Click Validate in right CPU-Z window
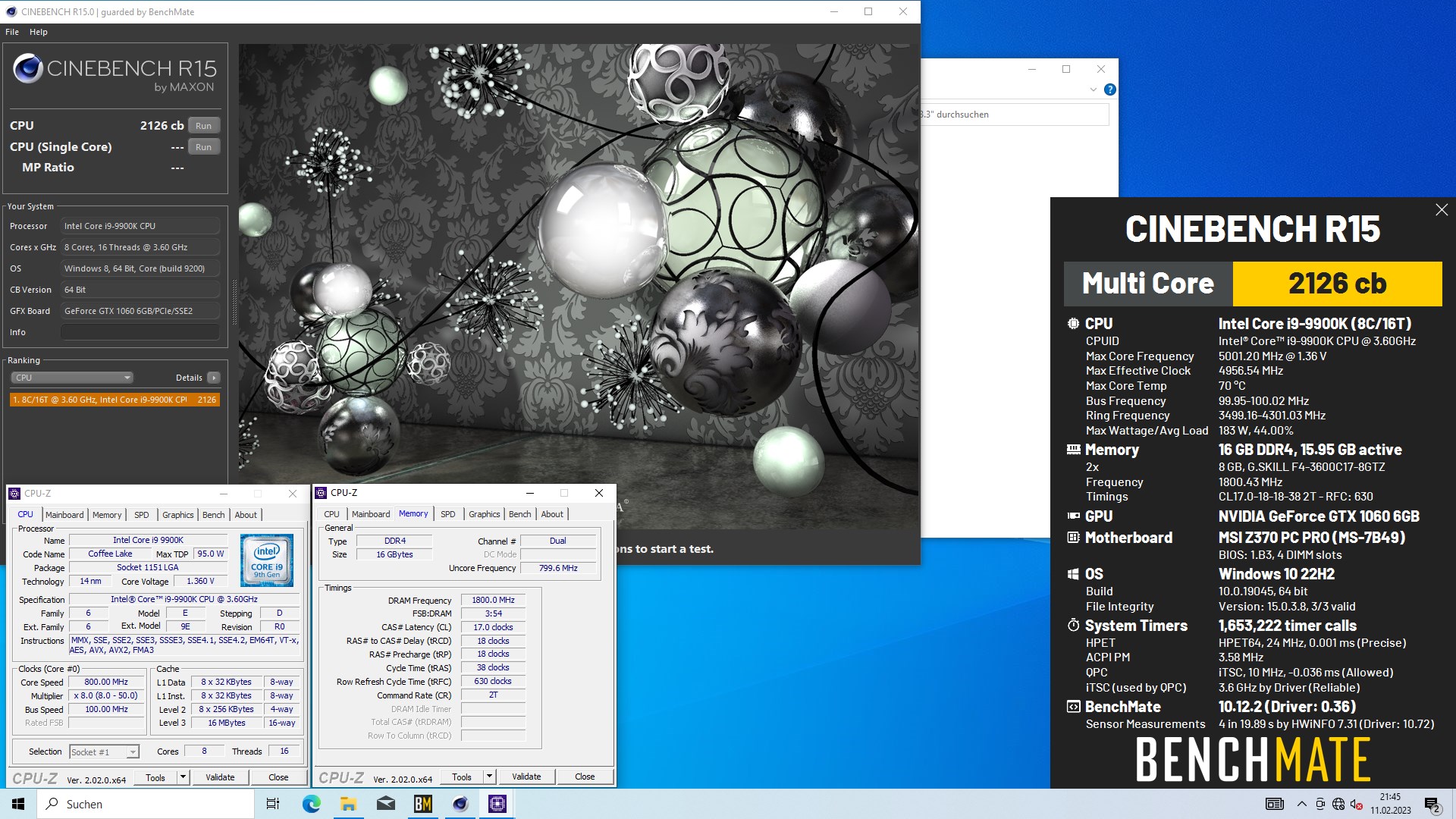 coord(526,777)
